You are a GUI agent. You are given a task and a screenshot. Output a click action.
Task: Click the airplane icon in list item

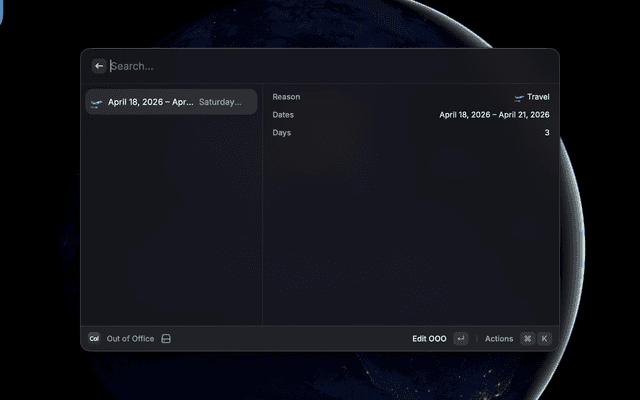coord(97,102)
